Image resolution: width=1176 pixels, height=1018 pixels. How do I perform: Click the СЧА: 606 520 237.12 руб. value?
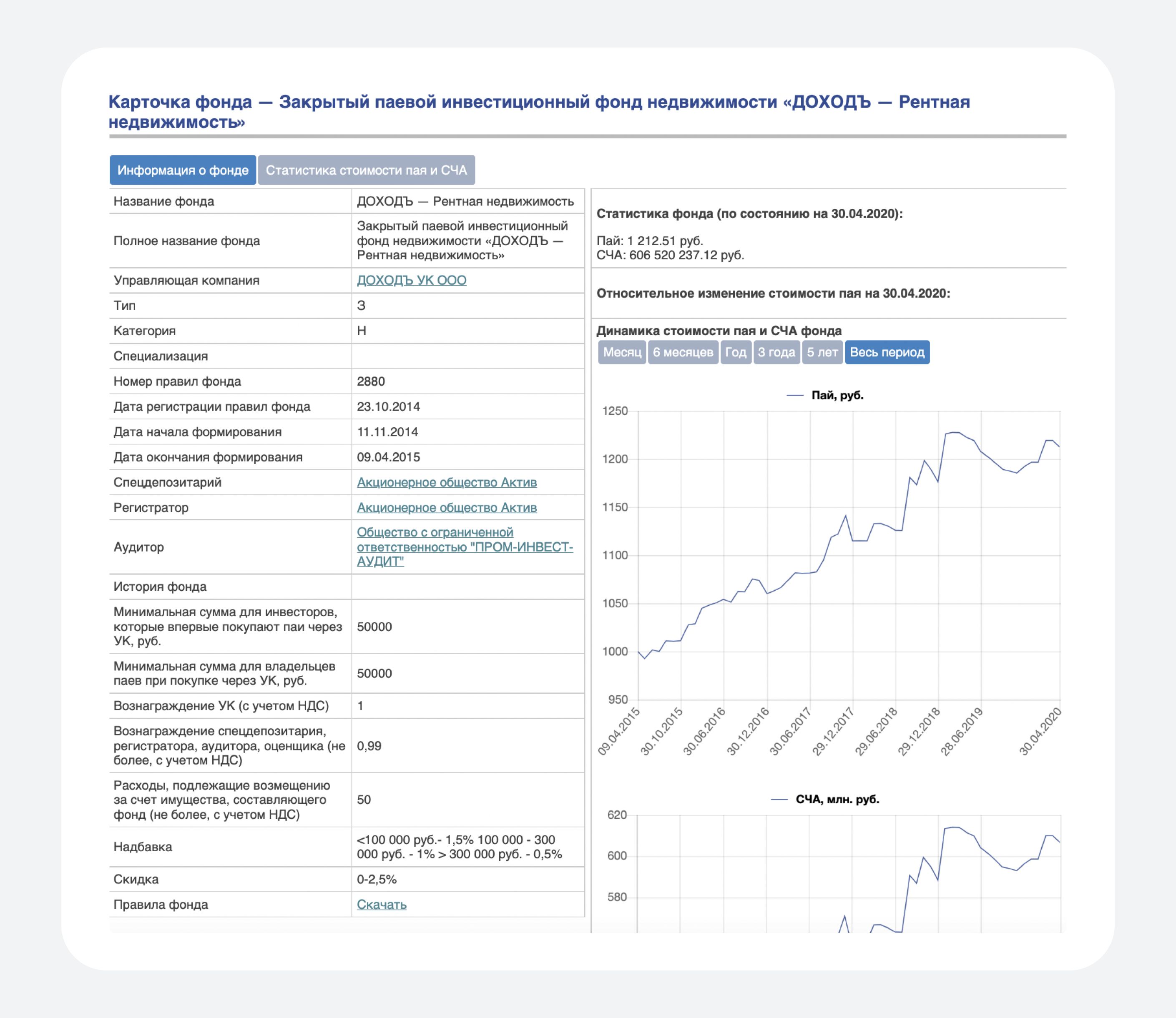click(x=670, y=255)
